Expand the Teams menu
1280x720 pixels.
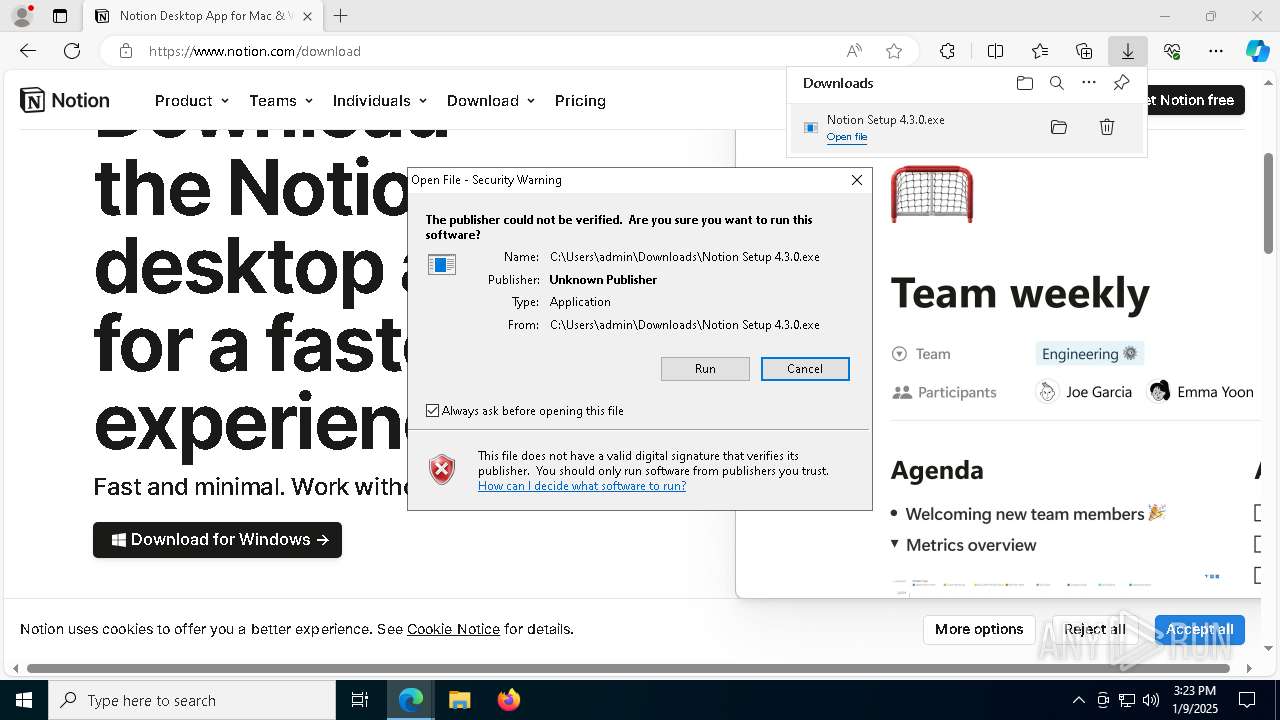(x=281, y=101)
